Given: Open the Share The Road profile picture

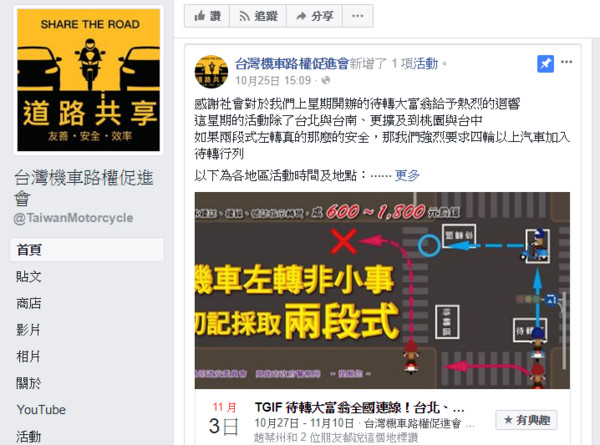Looking at the screenshot, I should [x=88, y=80].
